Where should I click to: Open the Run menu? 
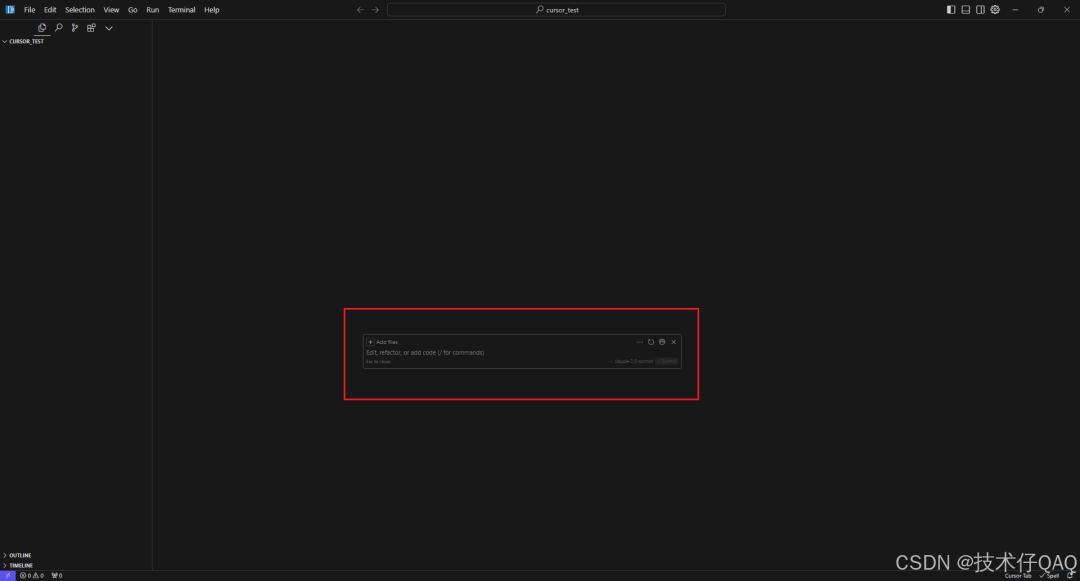click(x=152, y=10)
